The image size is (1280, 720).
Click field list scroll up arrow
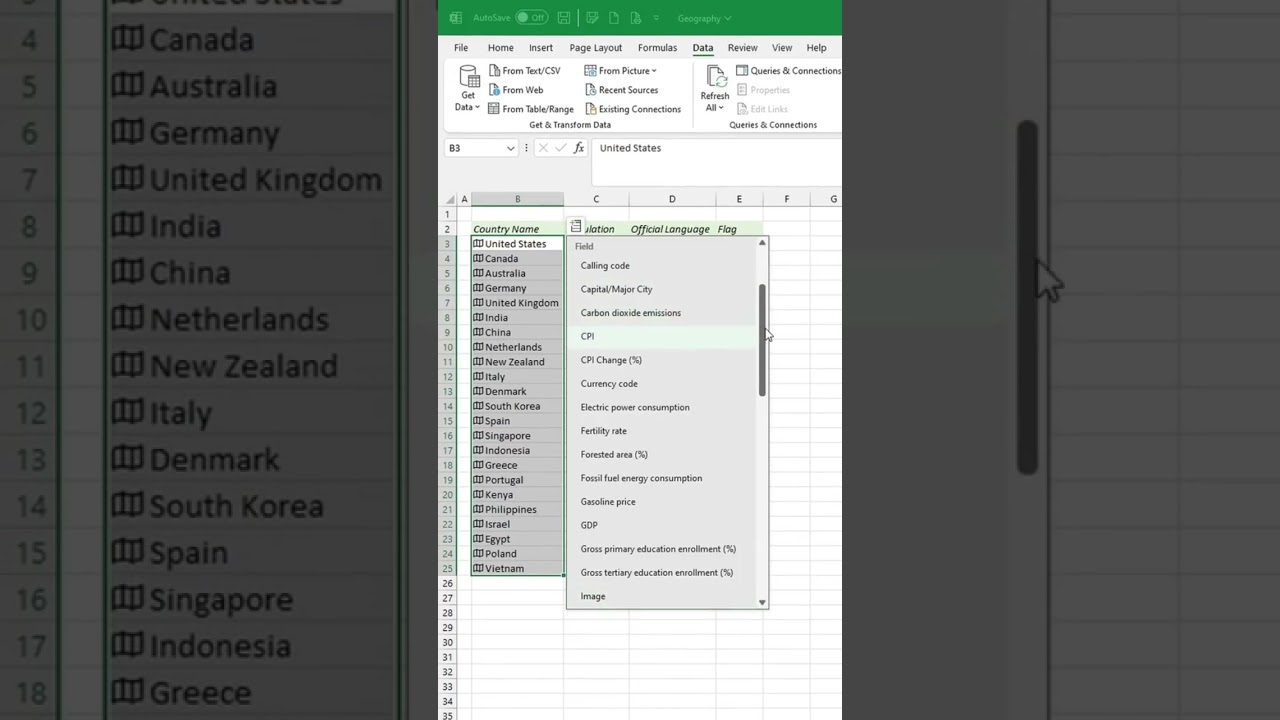(x=762, y=243)
